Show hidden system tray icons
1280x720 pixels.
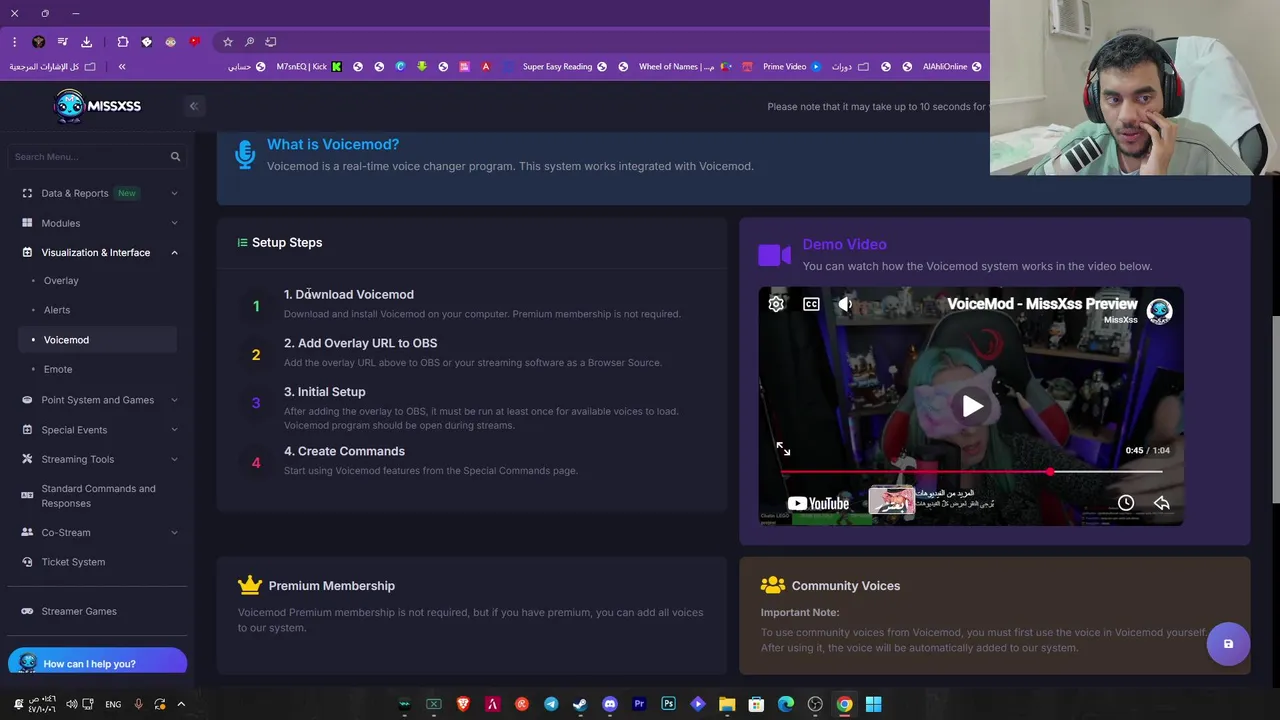tap(181, 704)
